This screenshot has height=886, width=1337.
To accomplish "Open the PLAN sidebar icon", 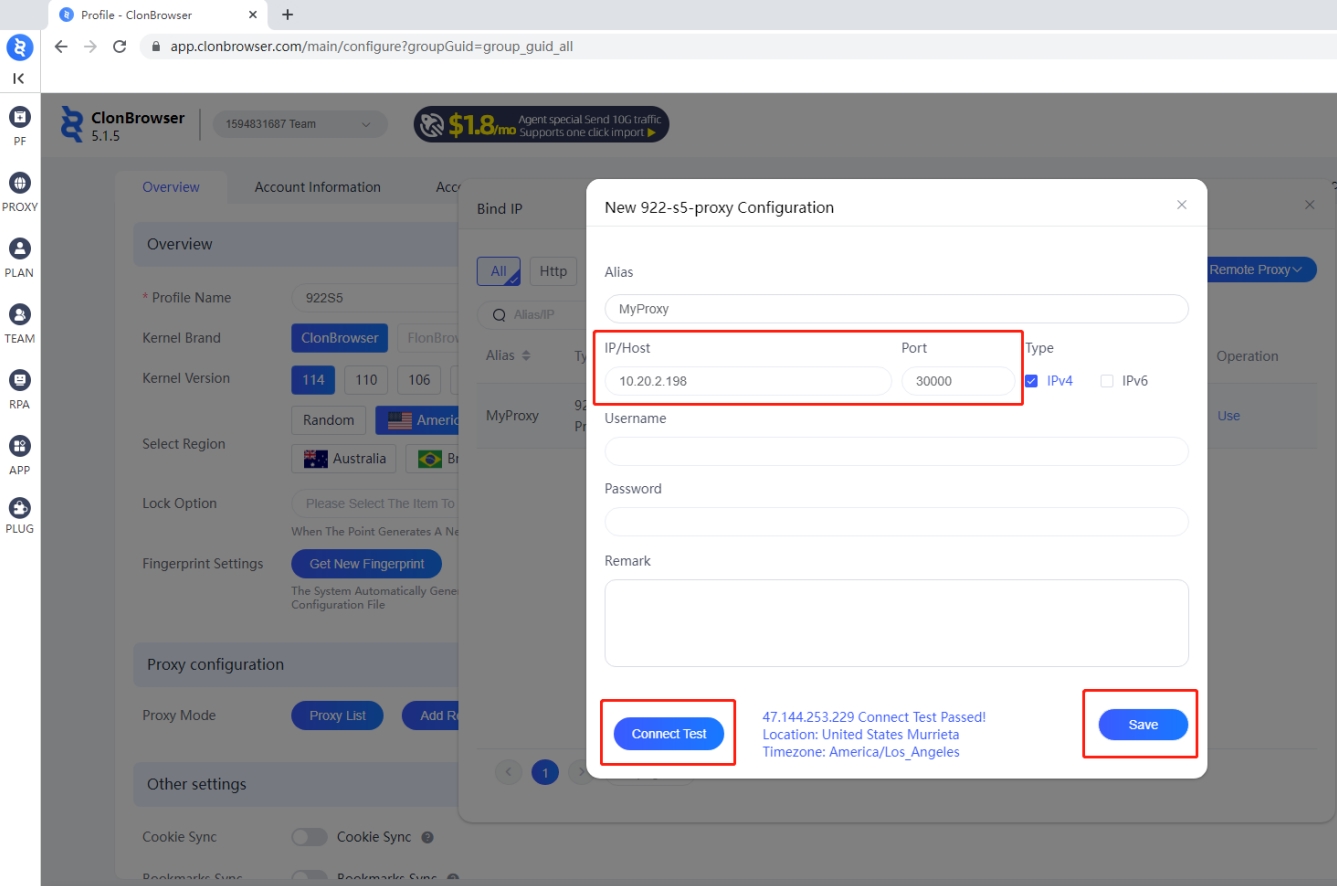I will tap(19, 249).
